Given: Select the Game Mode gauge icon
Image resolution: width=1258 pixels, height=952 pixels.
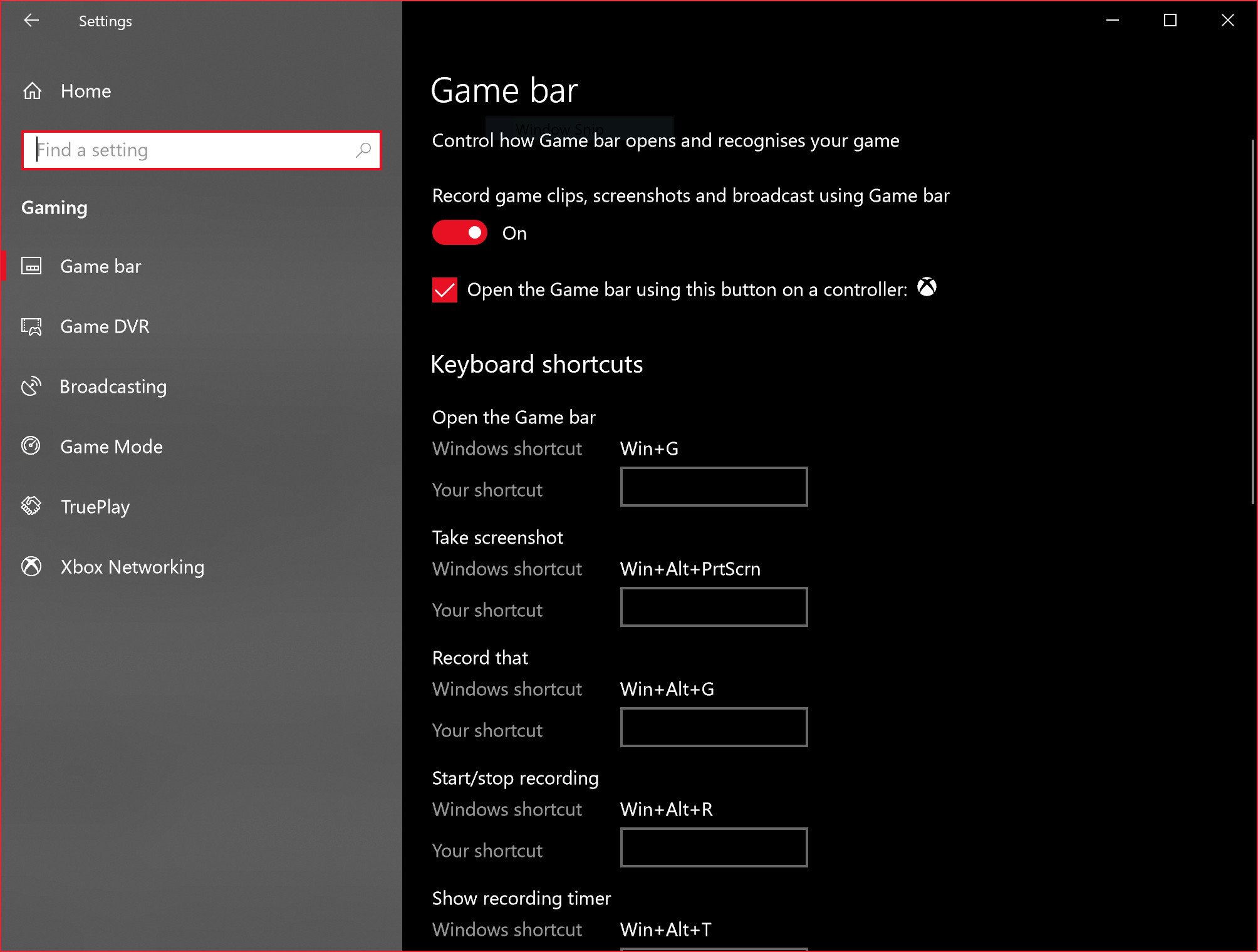Looking at the screenshot, I should [31, 447].
